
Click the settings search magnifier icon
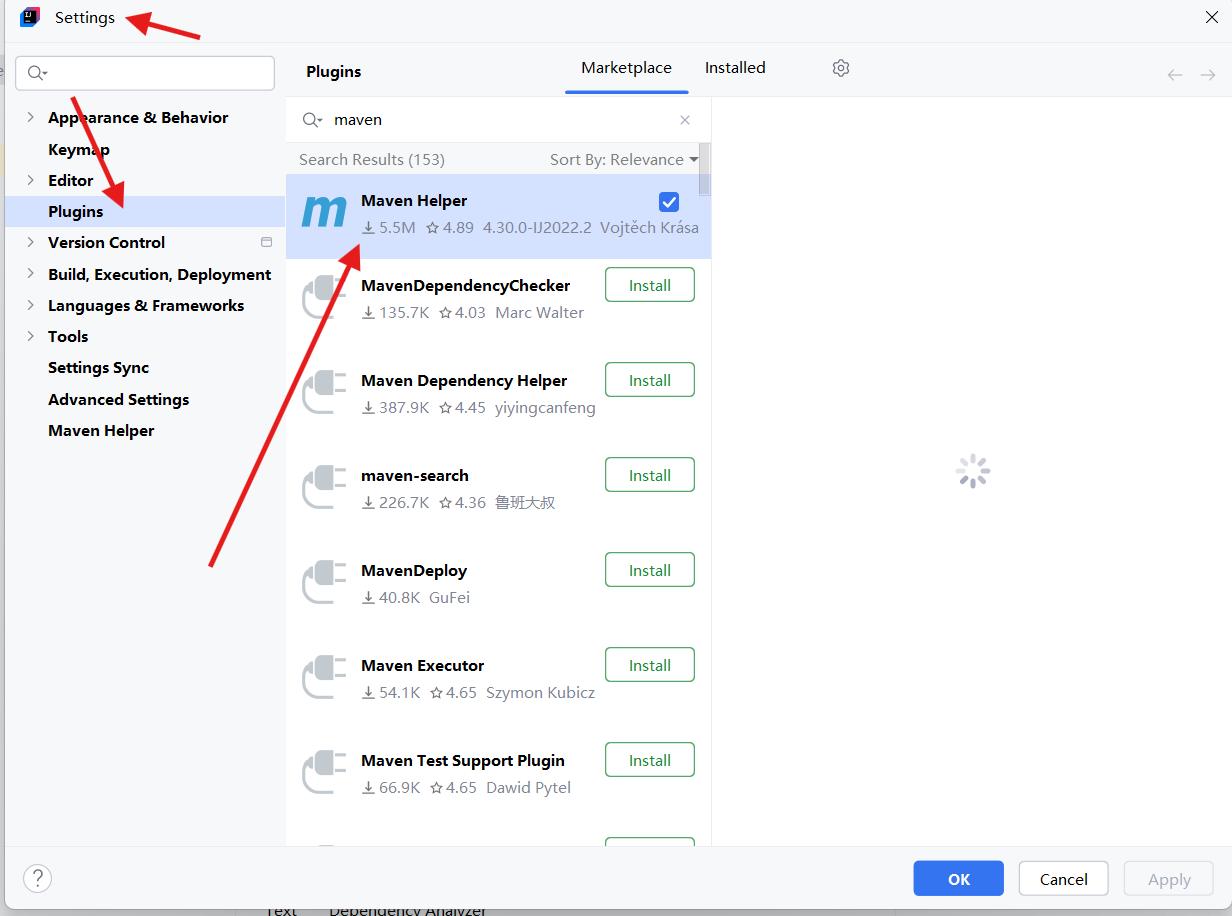tap(38, 73)
